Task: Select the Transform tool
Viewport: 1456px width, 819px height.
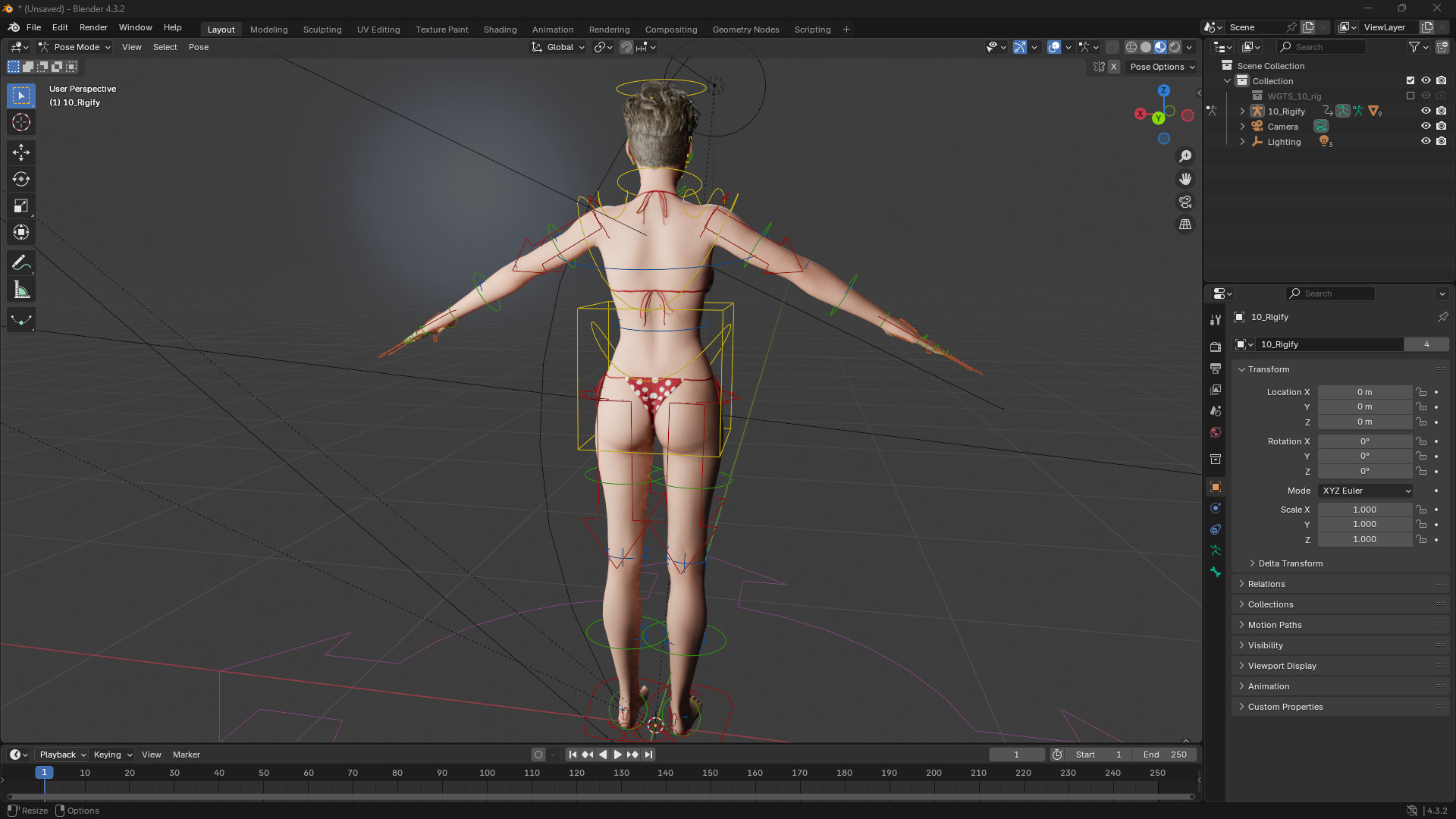Action: coord(21,232)
